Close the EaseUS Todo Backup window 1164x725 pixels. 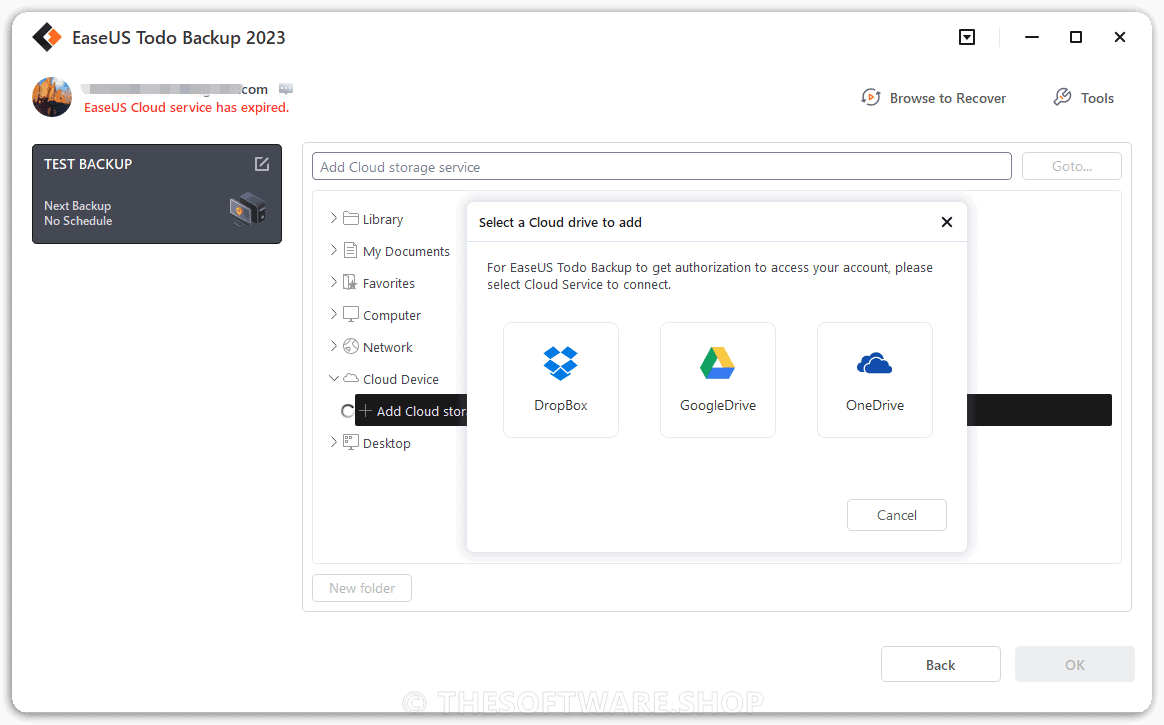pyautogui.click(x=1120, y=37)
